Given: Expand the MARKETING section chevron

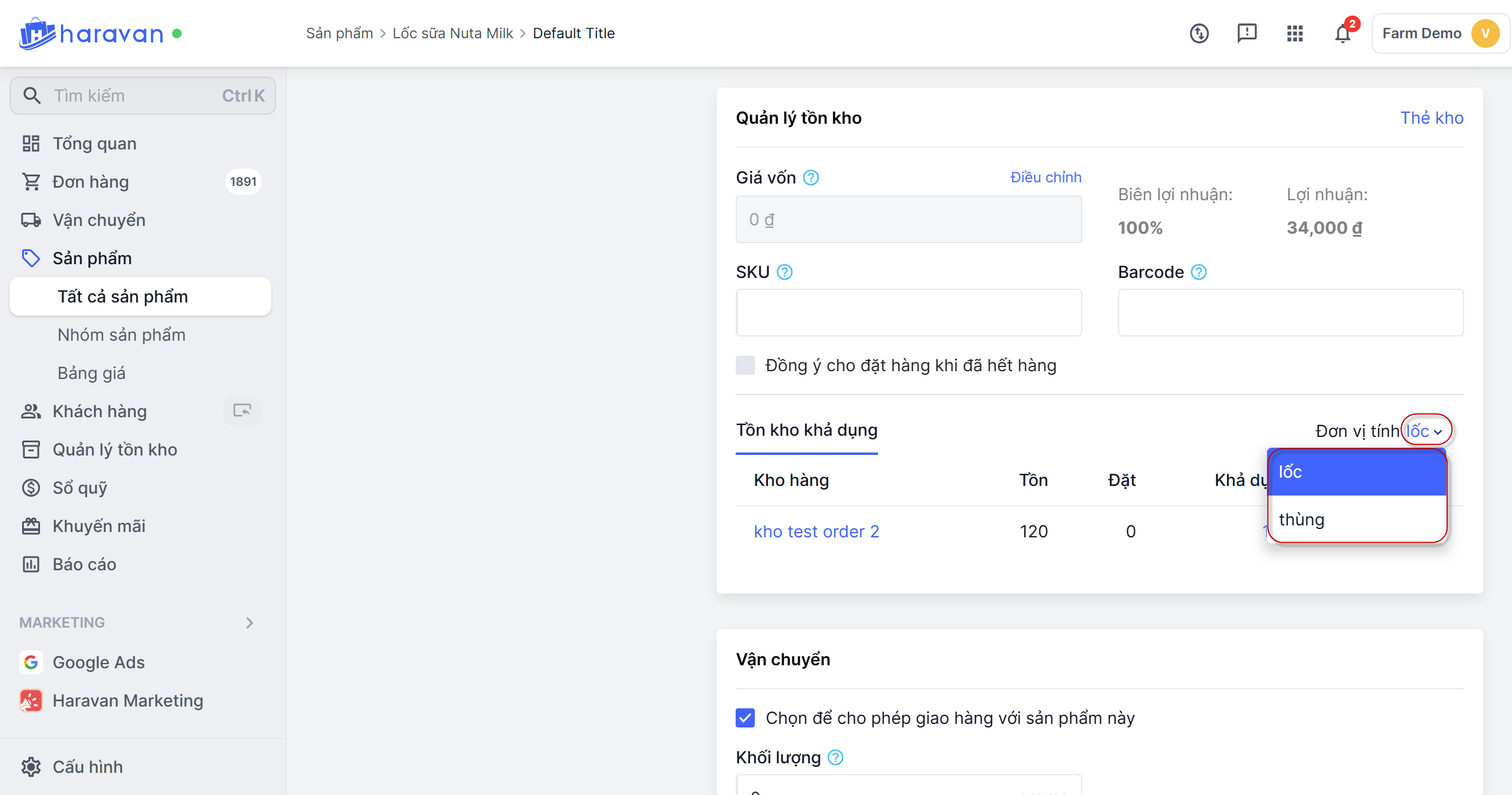Looking at the screenshot, I should 250,623.
